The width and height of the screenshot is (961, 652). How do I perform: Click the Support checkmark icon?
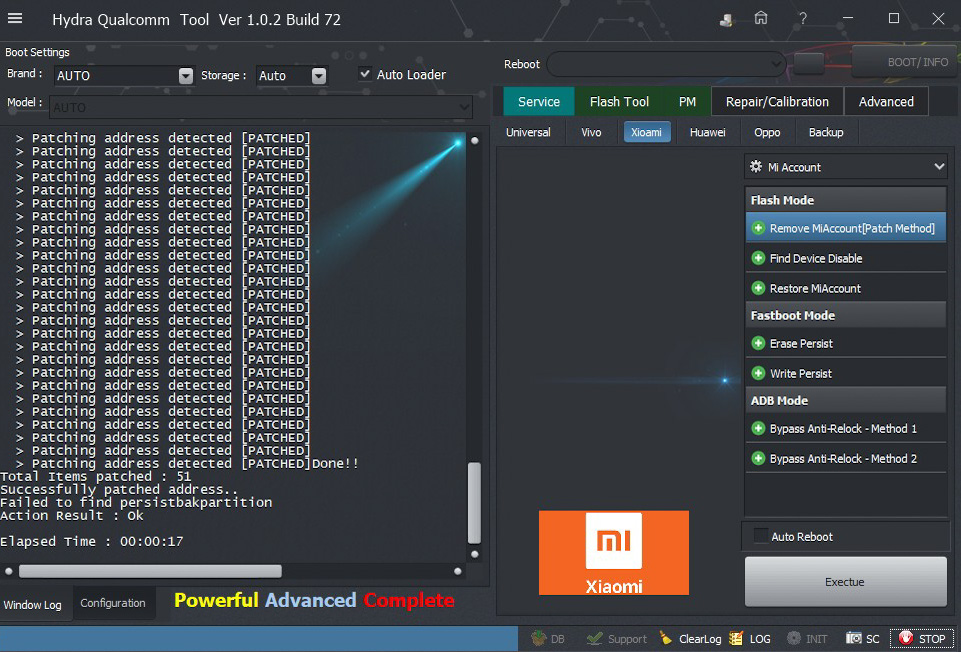point(616,639)
